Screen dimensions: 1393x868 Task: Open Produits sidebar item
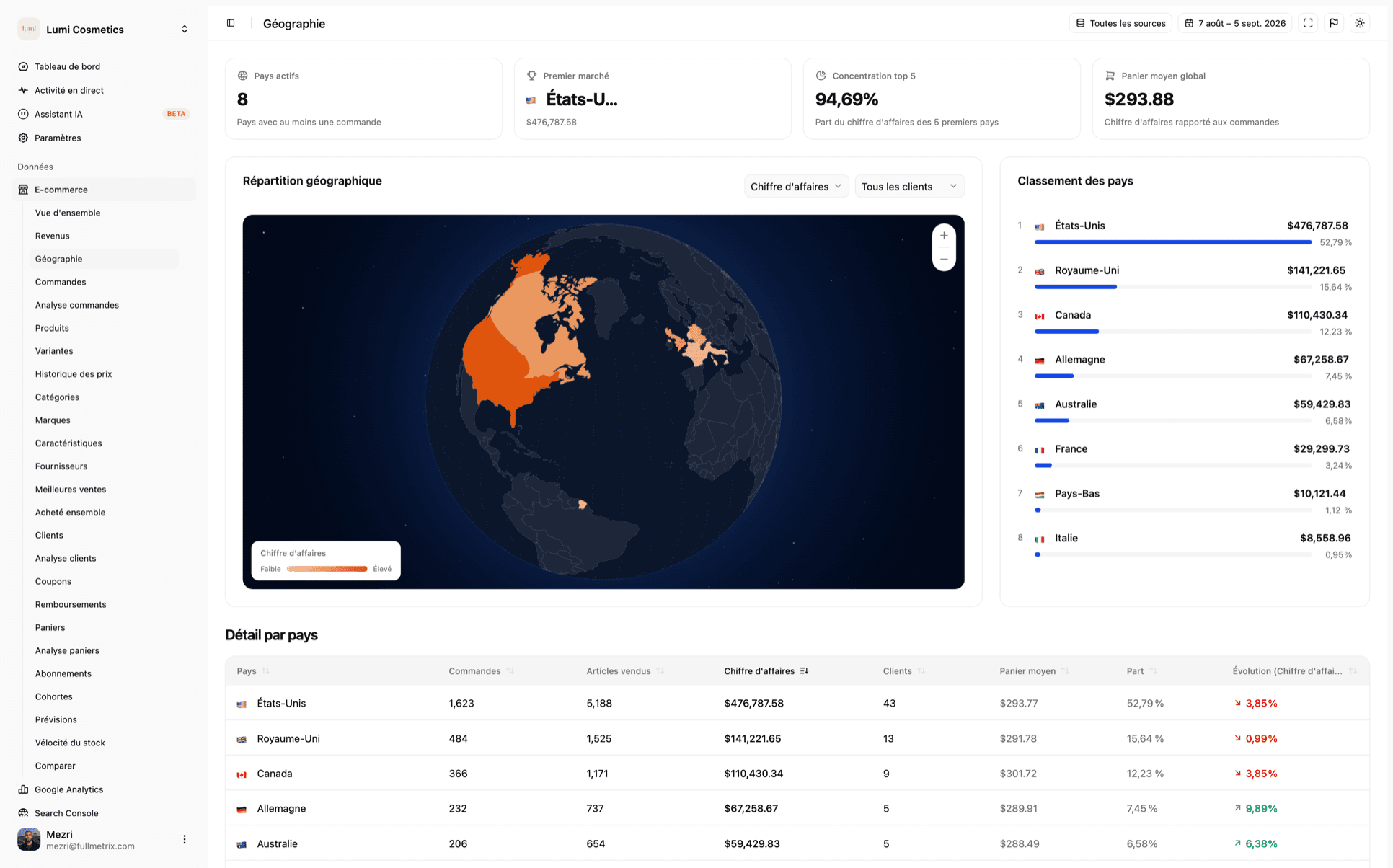tap(52, 328)
